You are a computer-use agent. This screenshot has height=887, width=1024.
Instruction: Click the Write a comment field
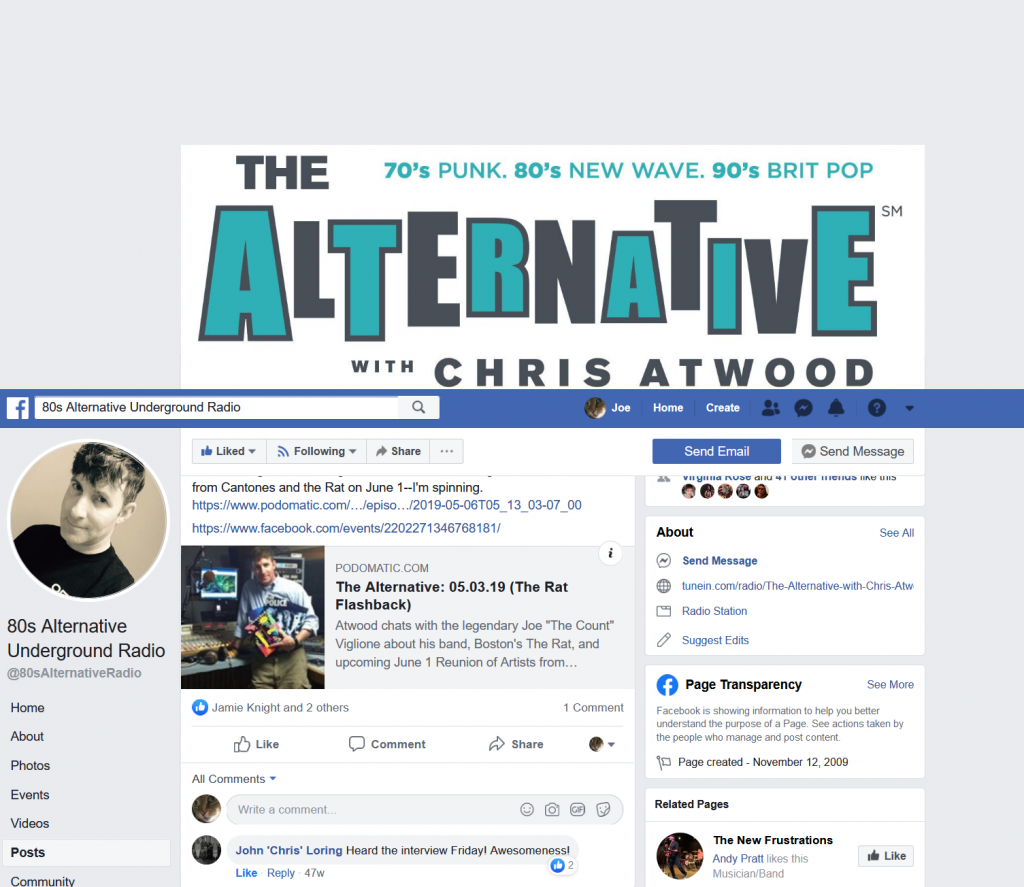(372, 810)
